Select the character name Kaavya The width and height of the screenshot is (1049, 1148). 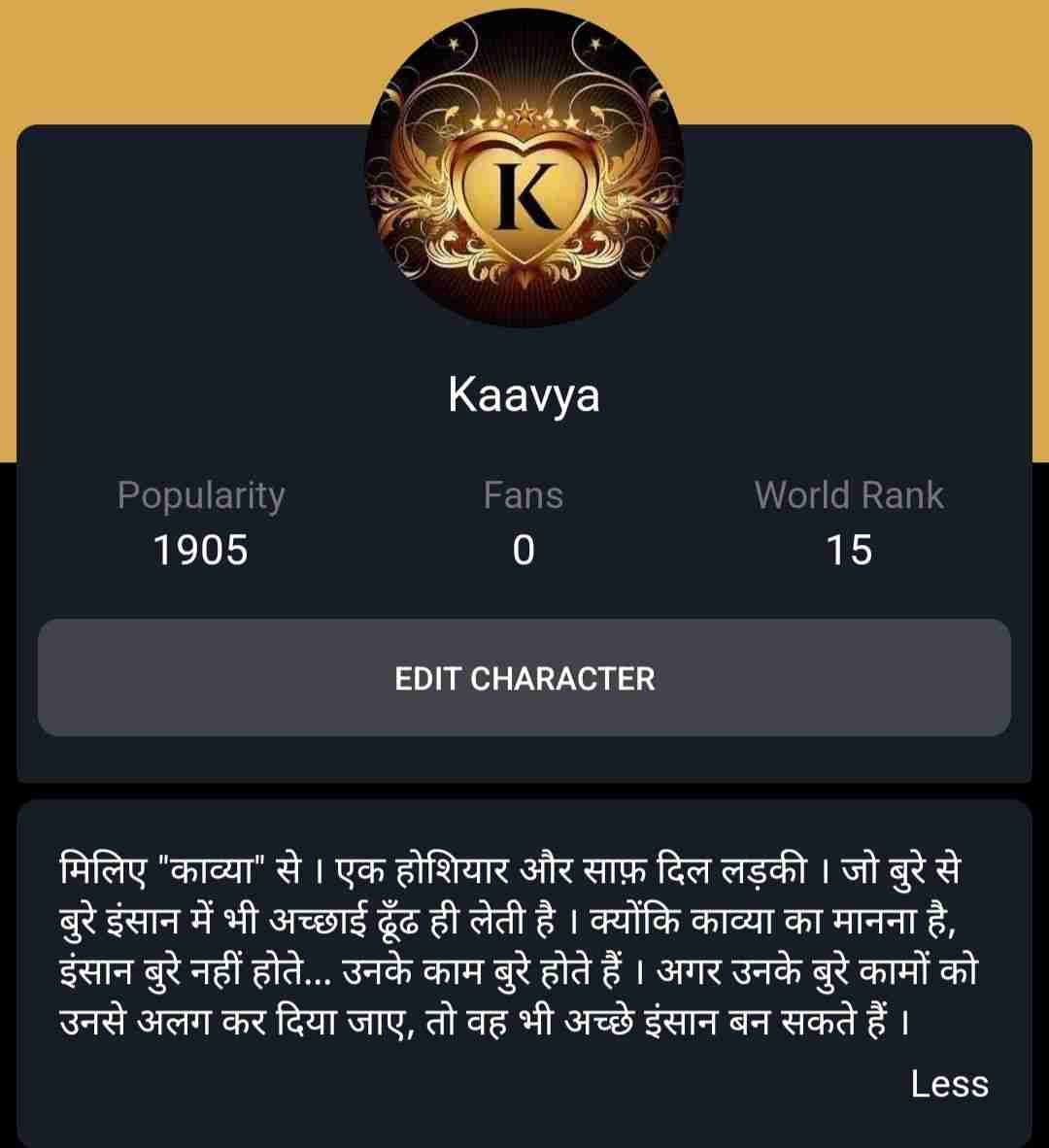click(524, 396)
